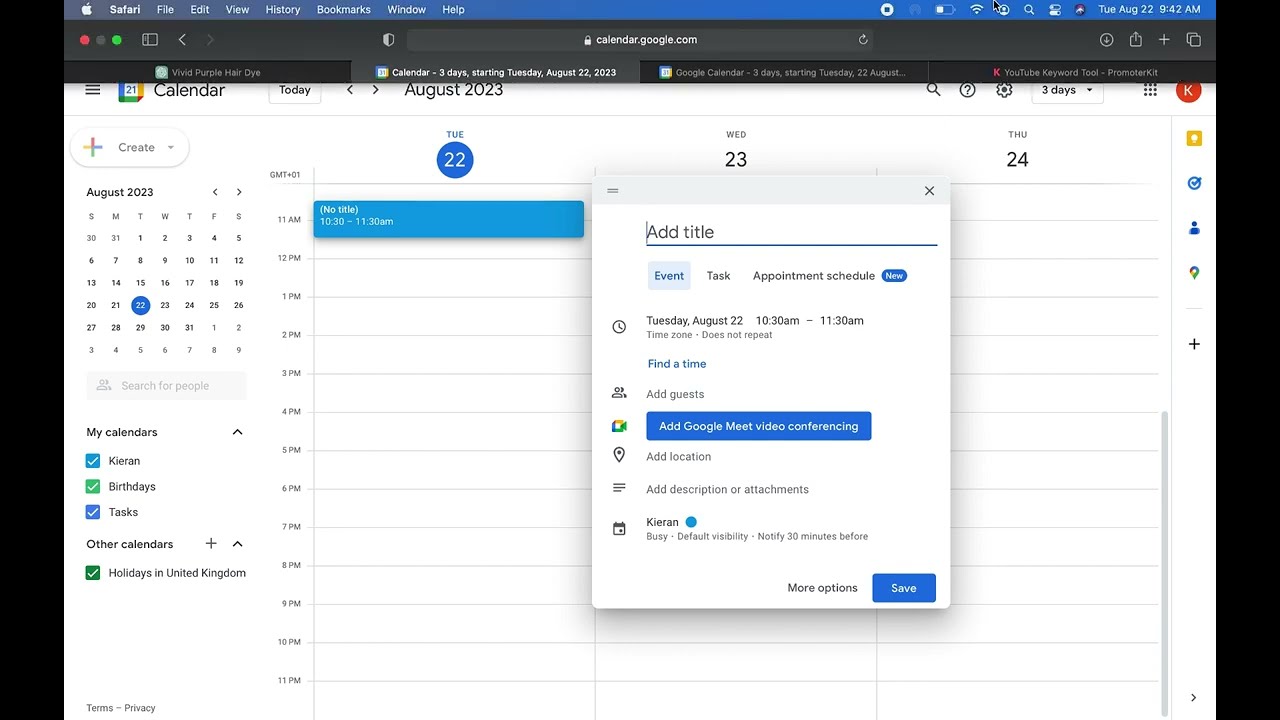The width and height of the screenshot is (1280, 720).
Task: Show previous month in mini calendar
Action: (x=215, y=192)
